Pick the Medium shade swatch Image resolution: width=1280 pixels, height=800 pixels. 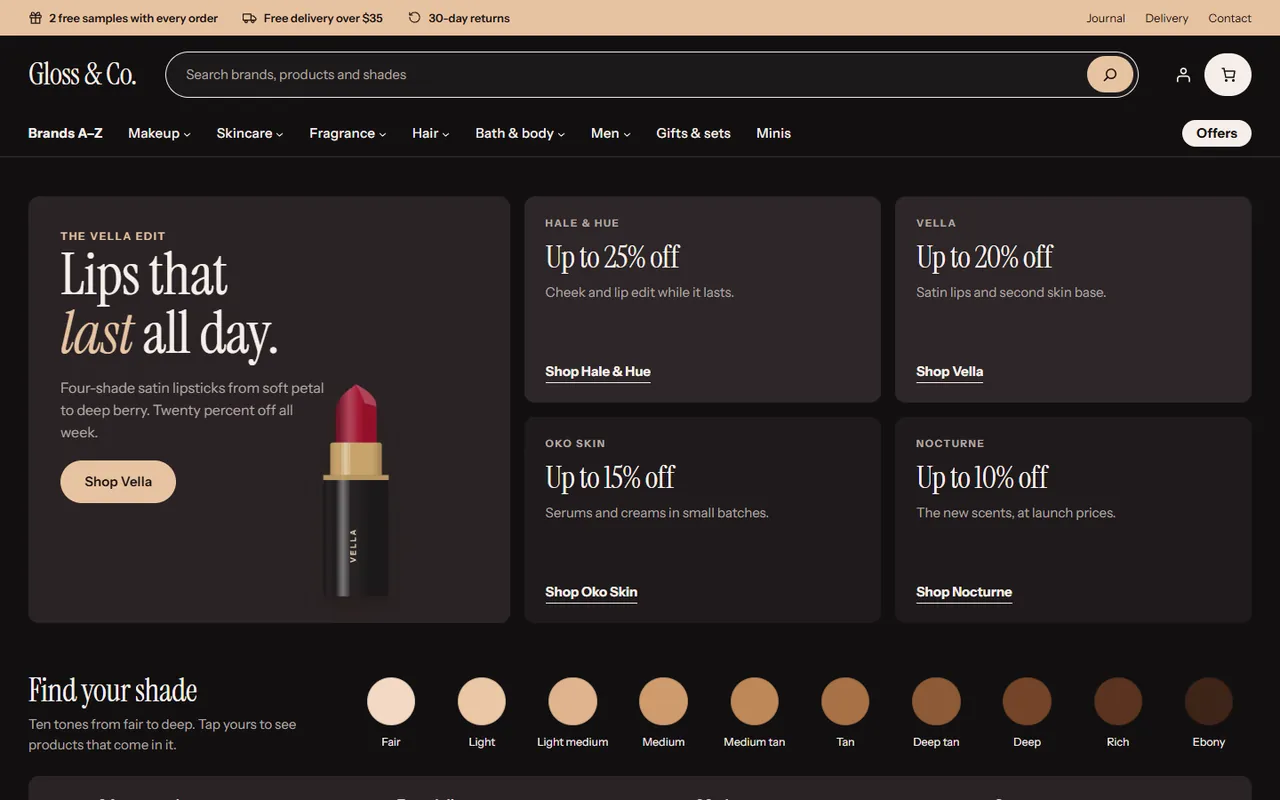(x=664, y=701)
